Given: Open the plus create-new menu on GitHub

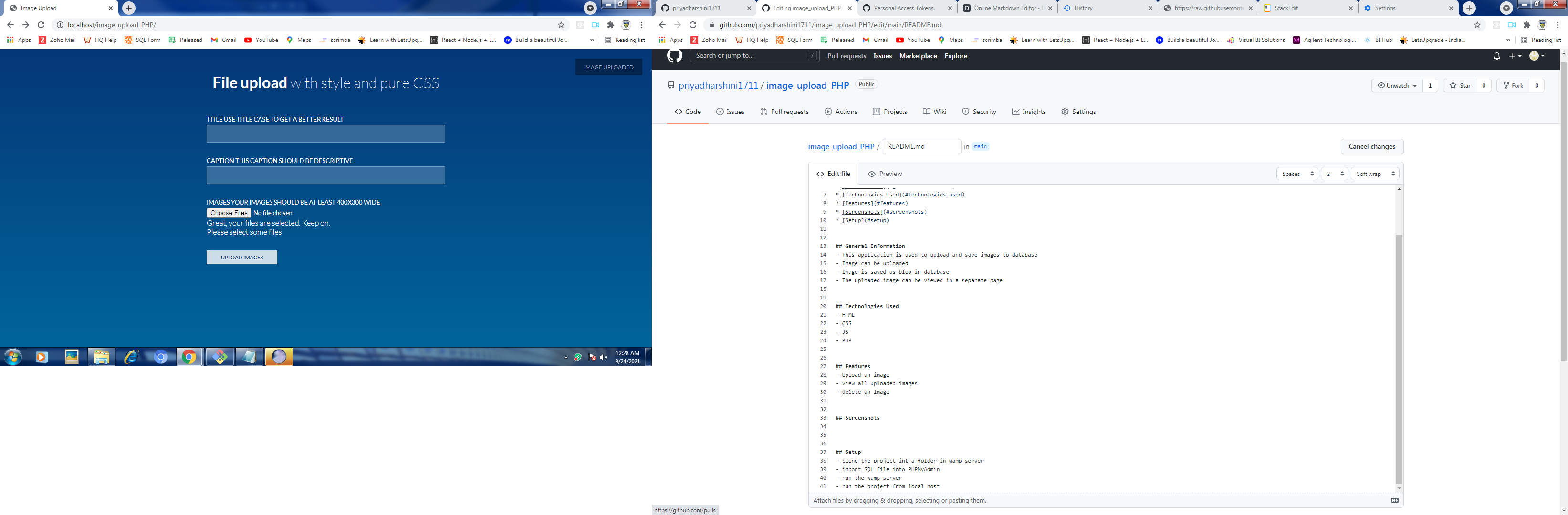Looking at the screenshot, I should [x=1515, y=56].
